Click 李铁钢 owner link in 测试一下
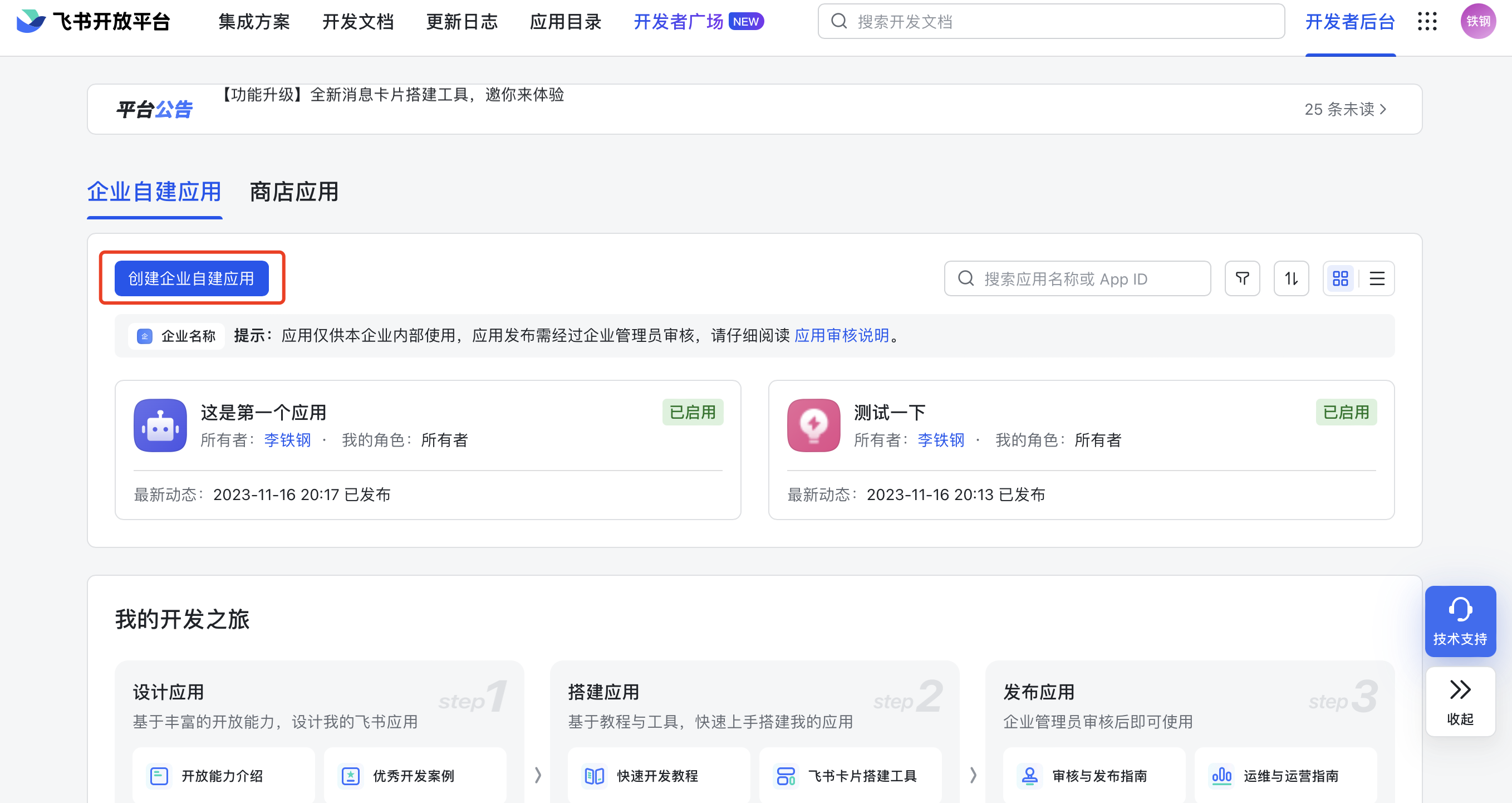The image size is (1512, 803). coord(941,440)
